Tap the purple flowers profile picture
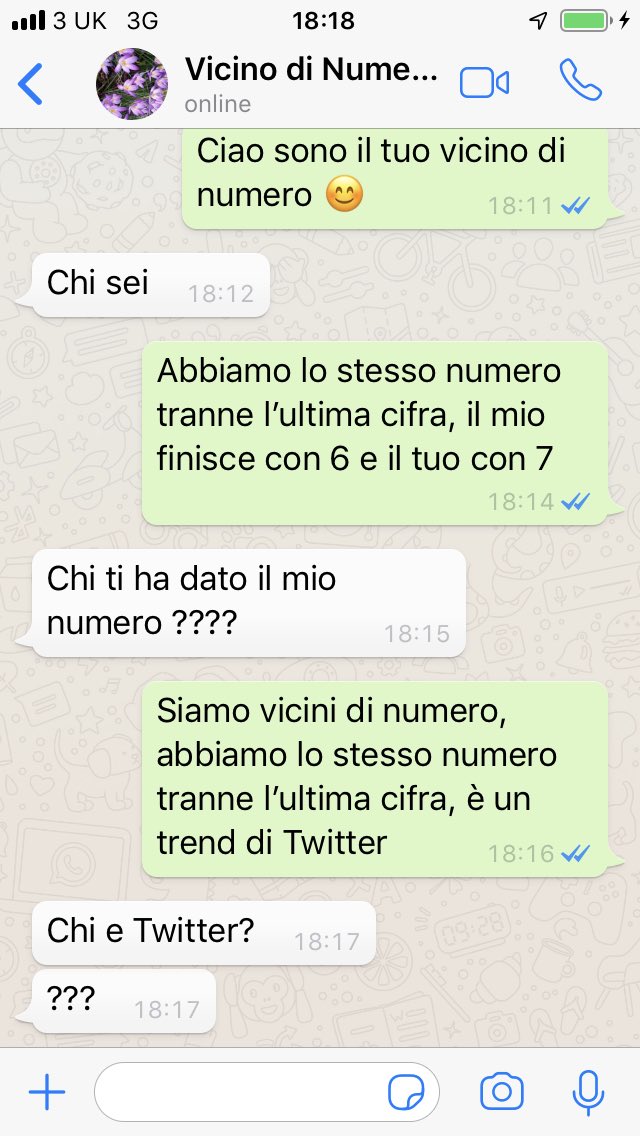This screenshot has height=1136, width=640. [x=132, y=84]
